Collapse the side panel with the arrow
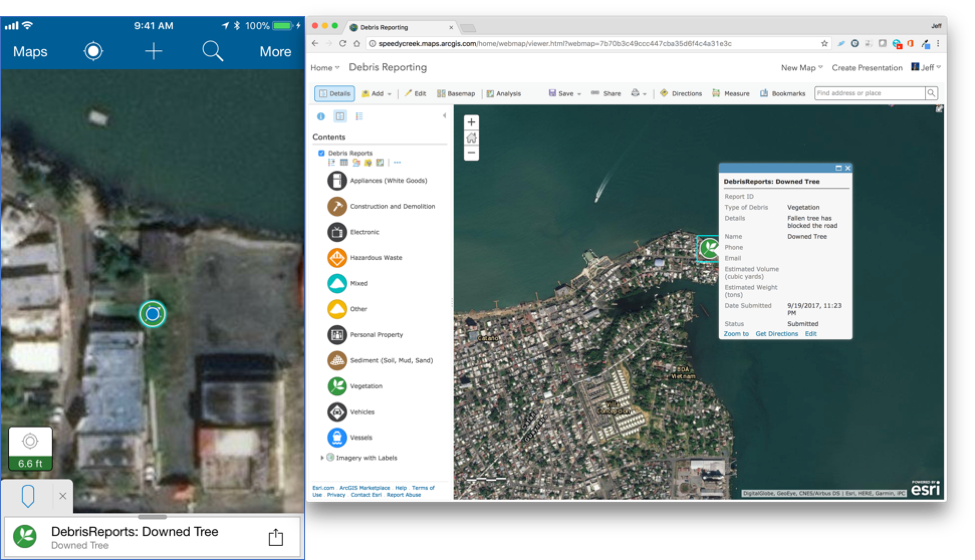 point(444,116)
